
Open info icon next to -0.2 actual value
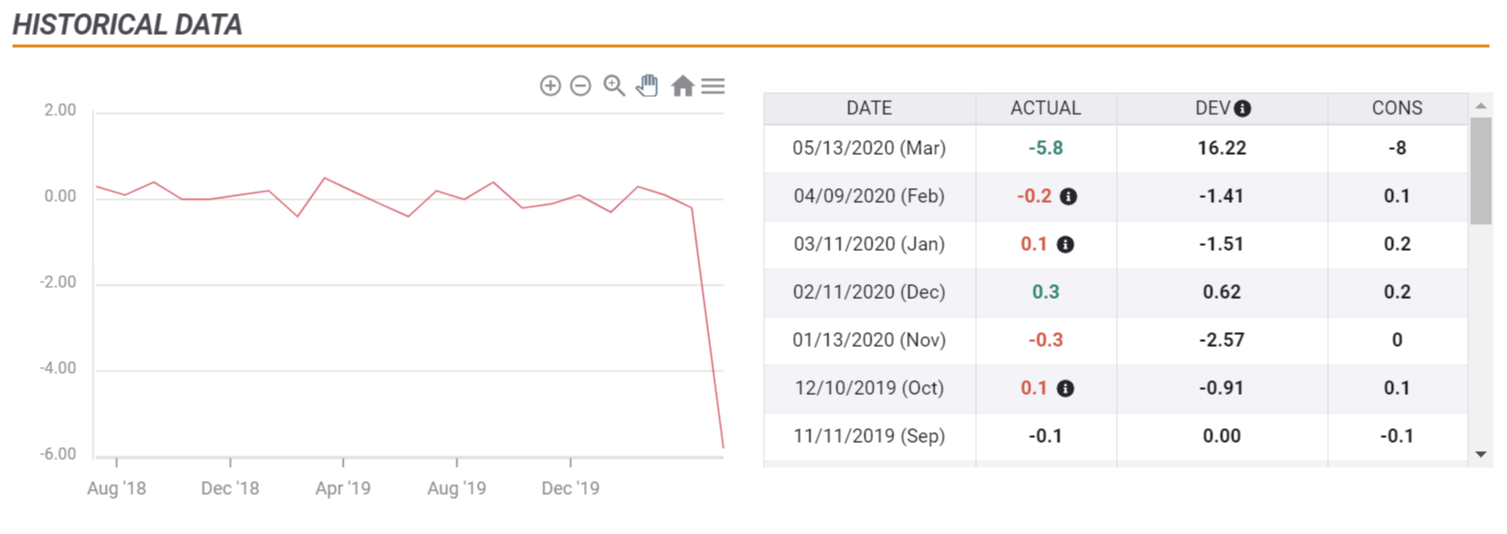click(1068, 196)
